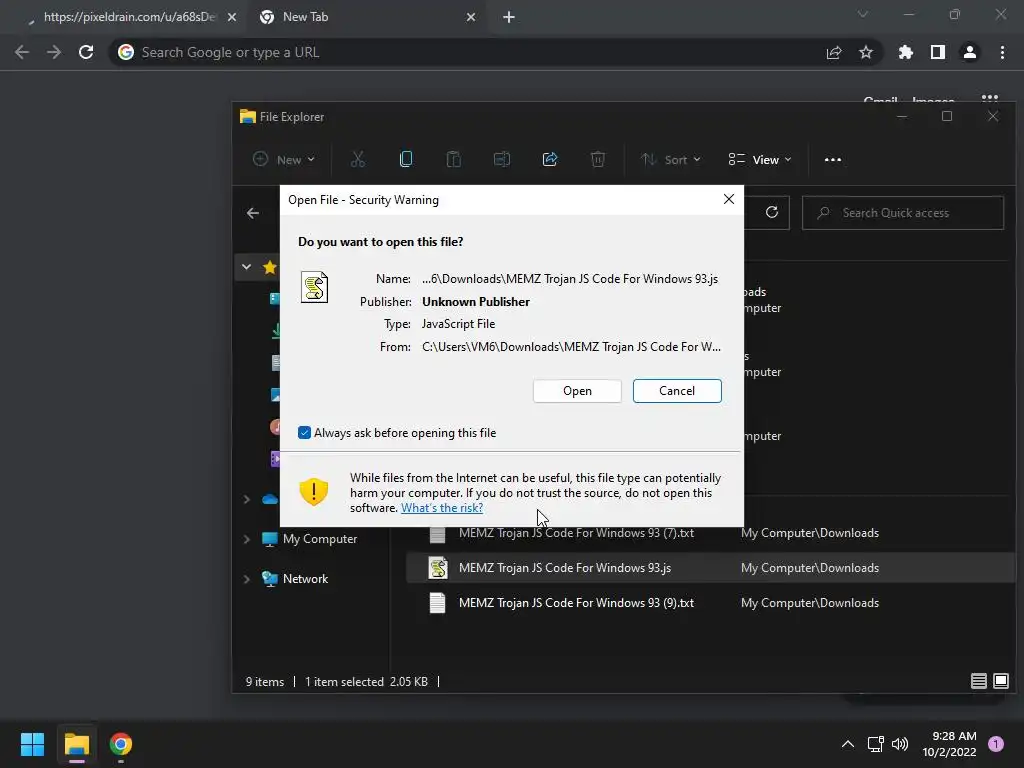Open the What's the risk? link
This screenshot has width=1024, height=768.
(442, 507)
